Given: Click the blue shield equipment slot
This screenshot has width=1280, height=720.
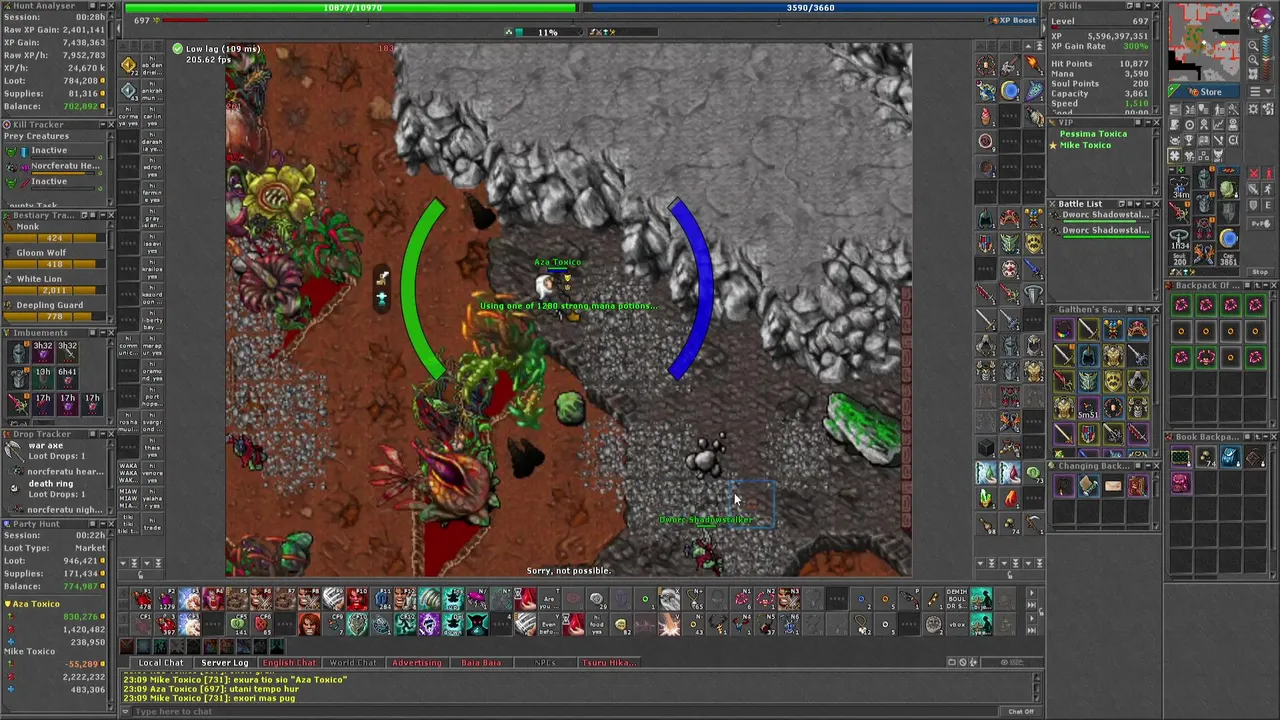Looking at the screenshot, I should coord(1229,238).
